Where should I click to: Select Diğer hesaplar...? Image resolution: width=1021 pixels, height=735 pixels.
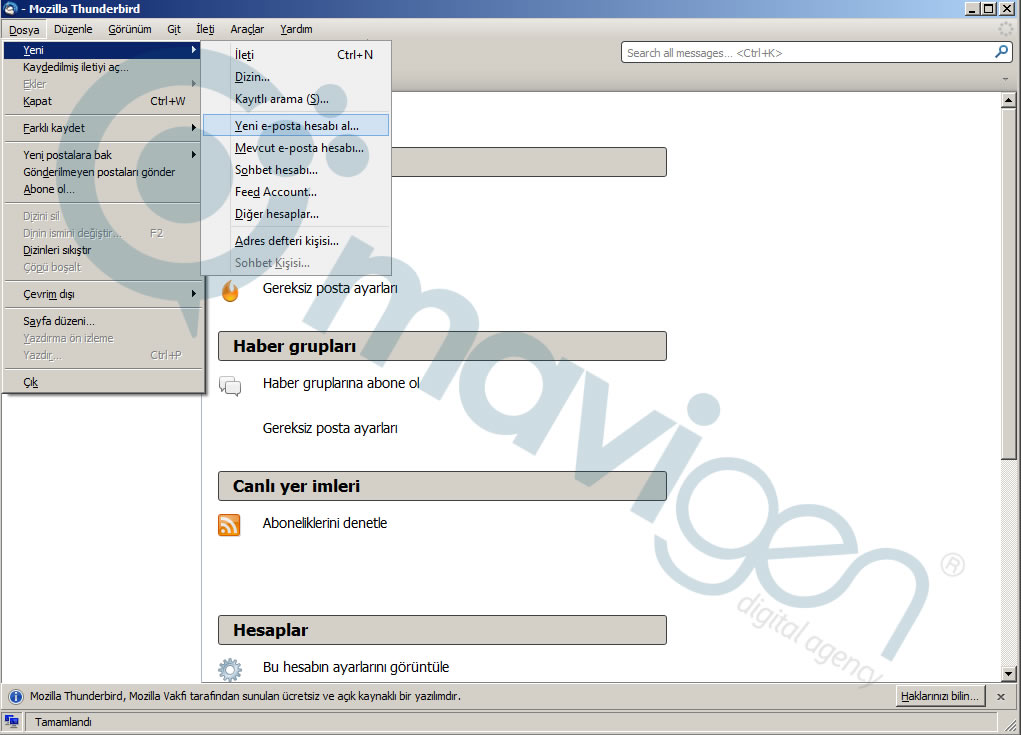tap(296, 214)
